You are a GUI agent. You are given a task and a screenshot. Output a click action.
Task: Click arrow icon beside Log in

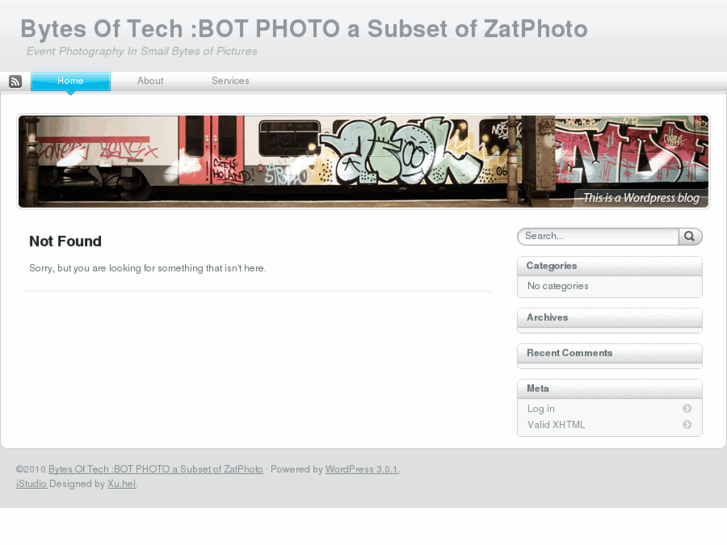coord(687,409)
